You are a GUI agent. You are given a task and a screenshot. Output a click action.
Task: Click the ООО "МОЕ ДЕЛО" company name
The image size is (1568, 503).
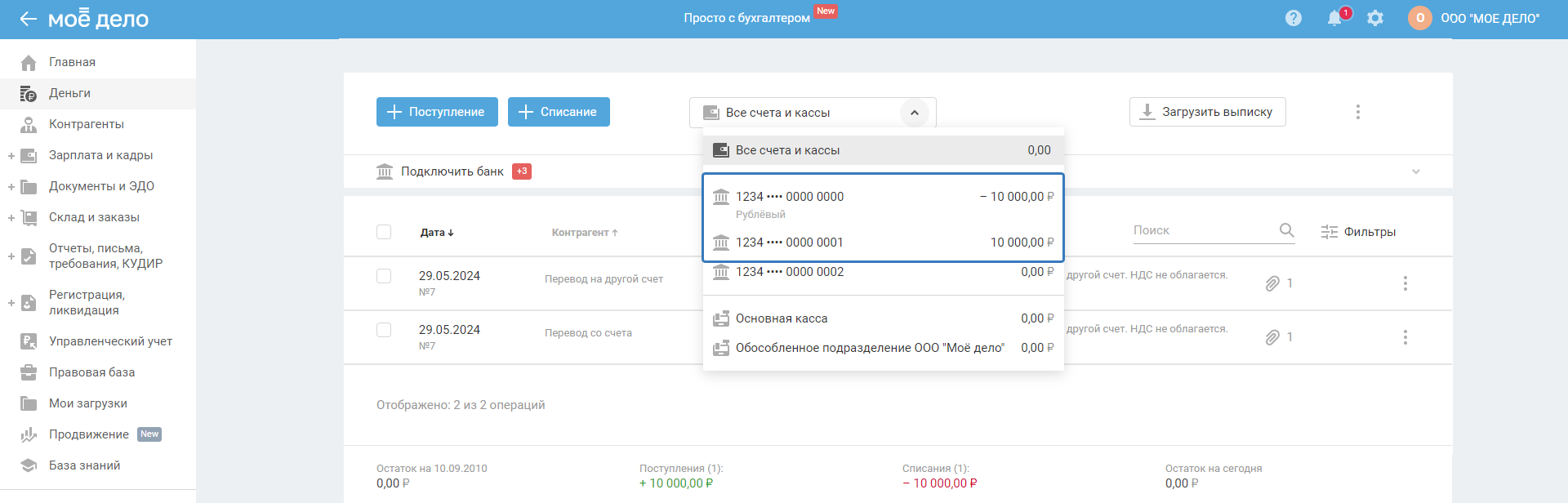1490,18
